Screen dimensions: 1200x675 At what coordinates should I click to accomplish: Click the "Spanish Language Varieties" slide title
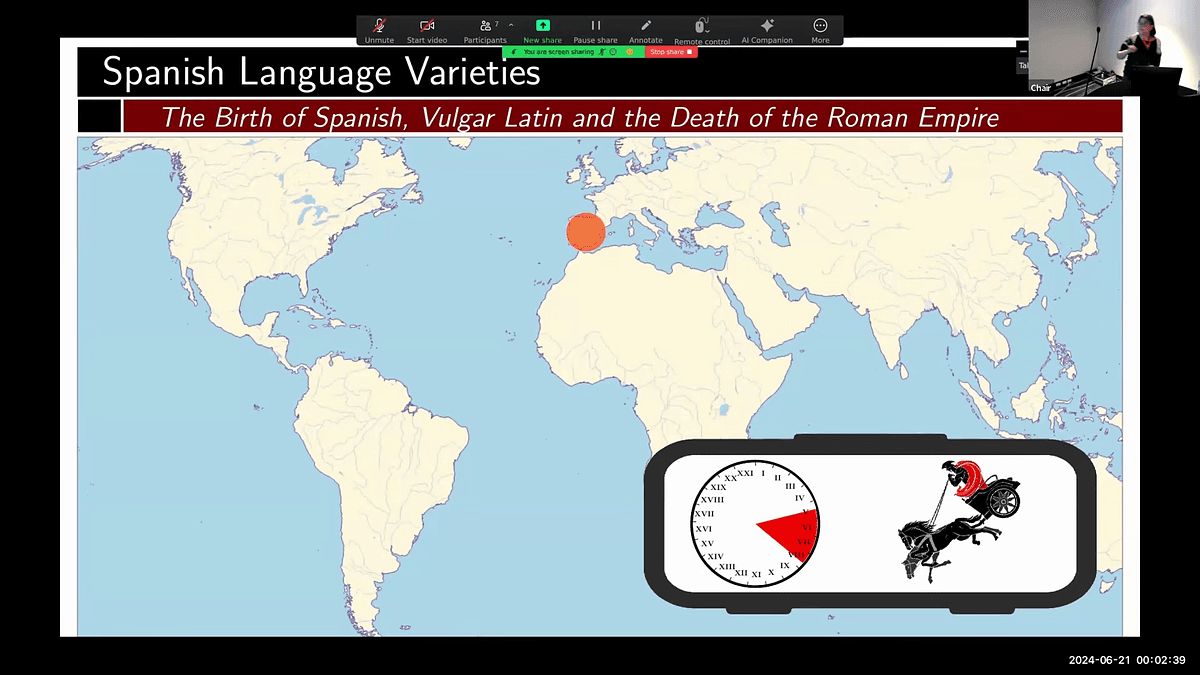[321, 71]
